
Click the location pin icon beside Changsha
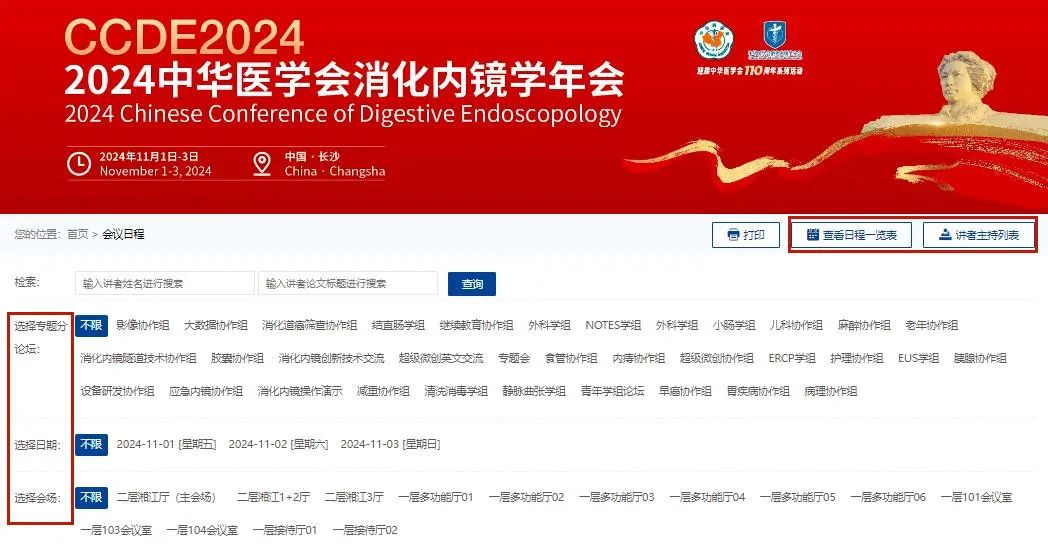click(x=262, y=164)
